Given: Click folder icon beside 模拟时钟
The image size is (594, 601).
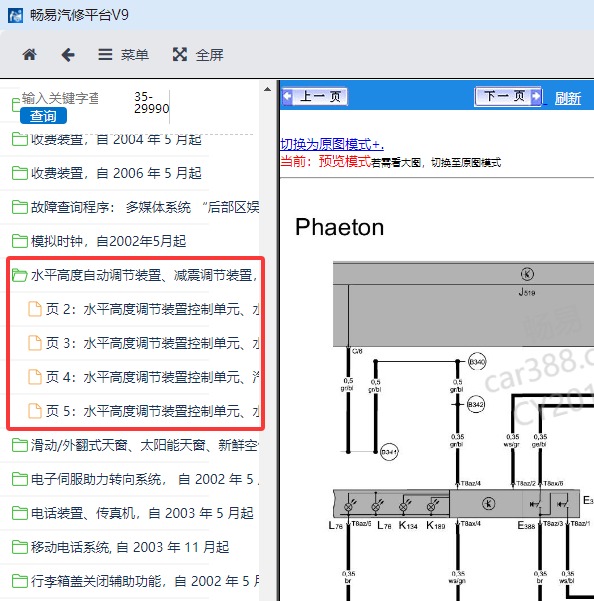Looking at the screenshot, I should tap(20, 241).
